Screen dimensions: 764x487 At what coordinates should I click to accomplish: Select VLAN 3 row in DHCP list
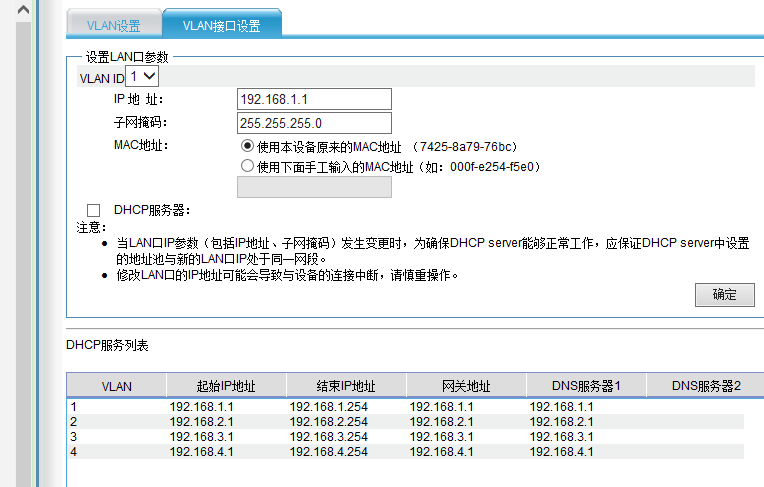405,437
